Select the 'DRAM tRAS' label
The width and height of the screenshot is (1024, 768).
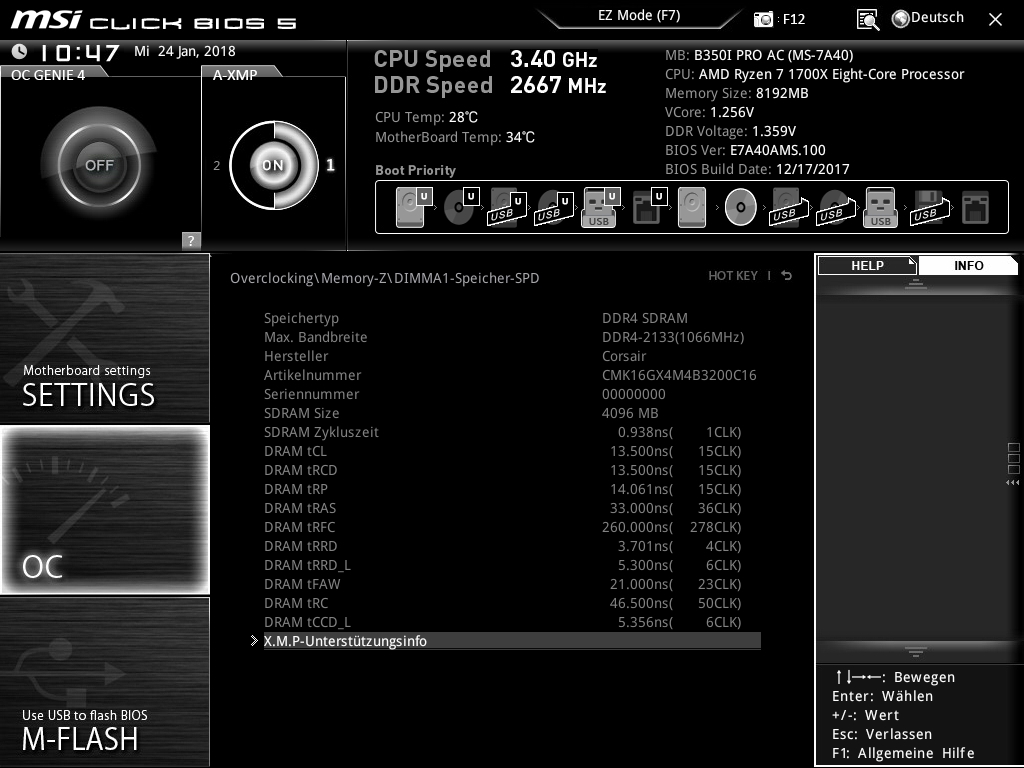click(x=300, y=507)
